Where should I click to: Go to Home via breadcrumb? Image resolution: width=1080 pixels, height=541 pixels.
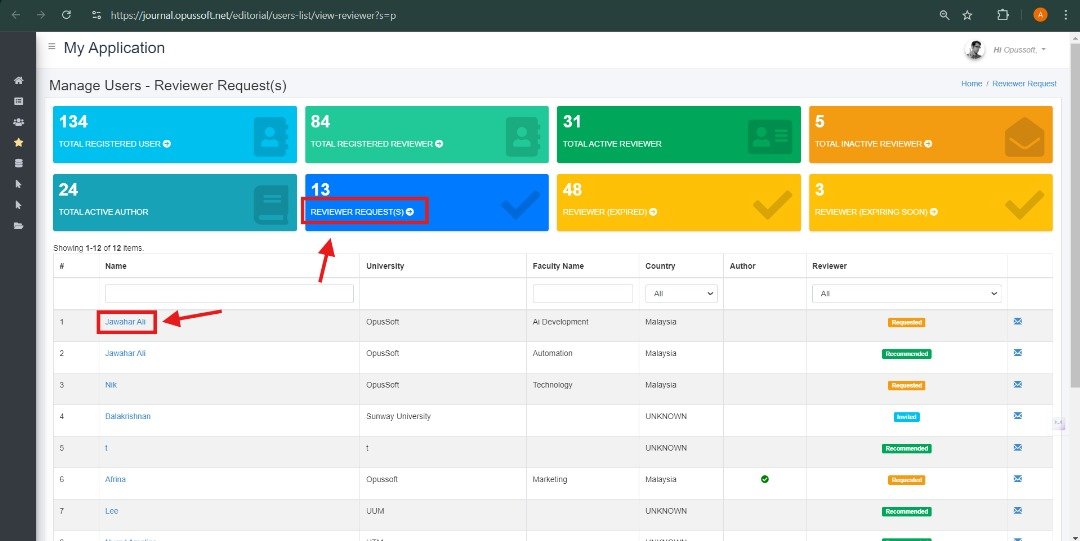click(971, 83)
